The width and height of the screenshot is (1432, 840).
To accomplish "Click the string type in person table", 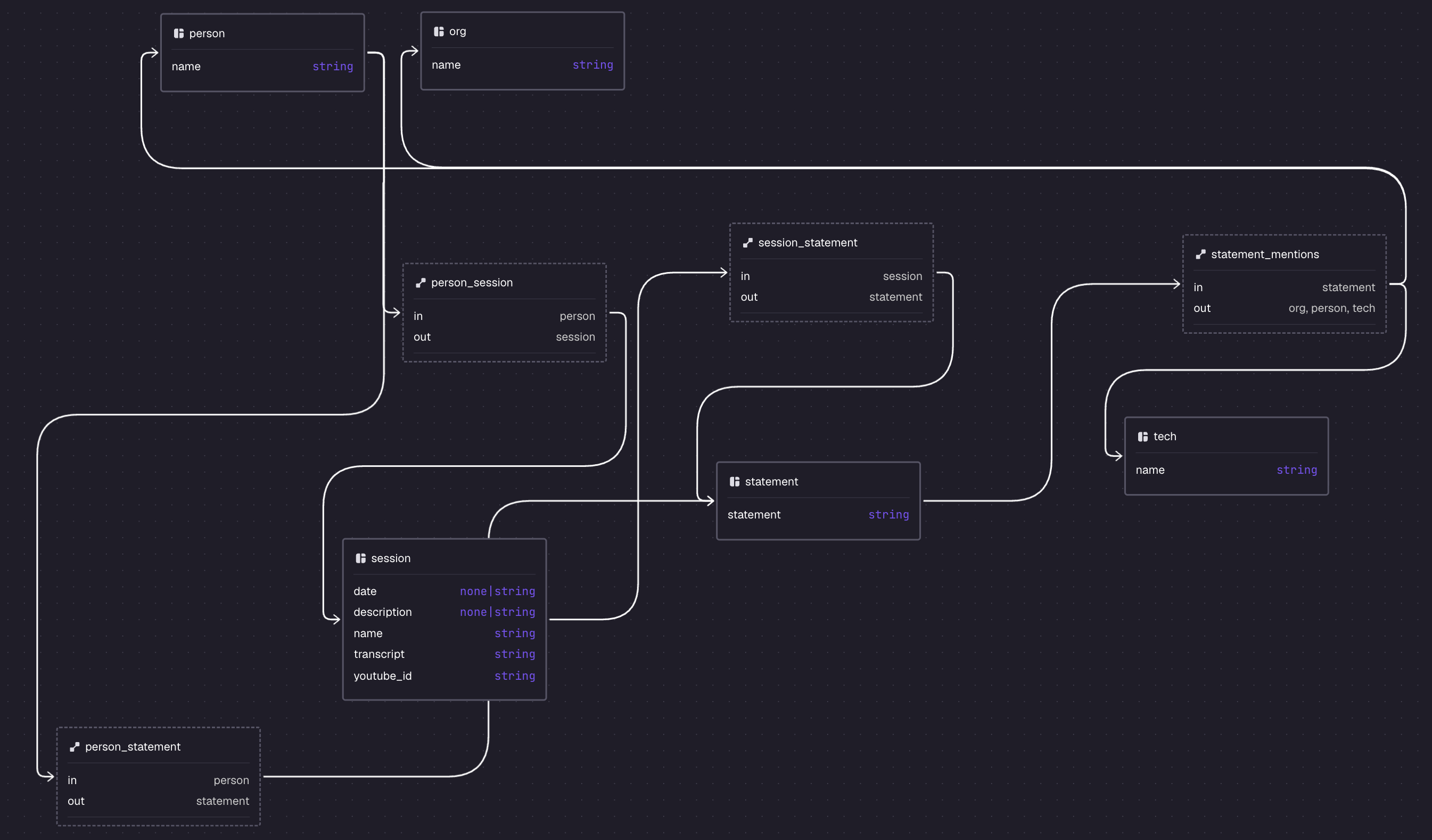I will tap(332, 67).
